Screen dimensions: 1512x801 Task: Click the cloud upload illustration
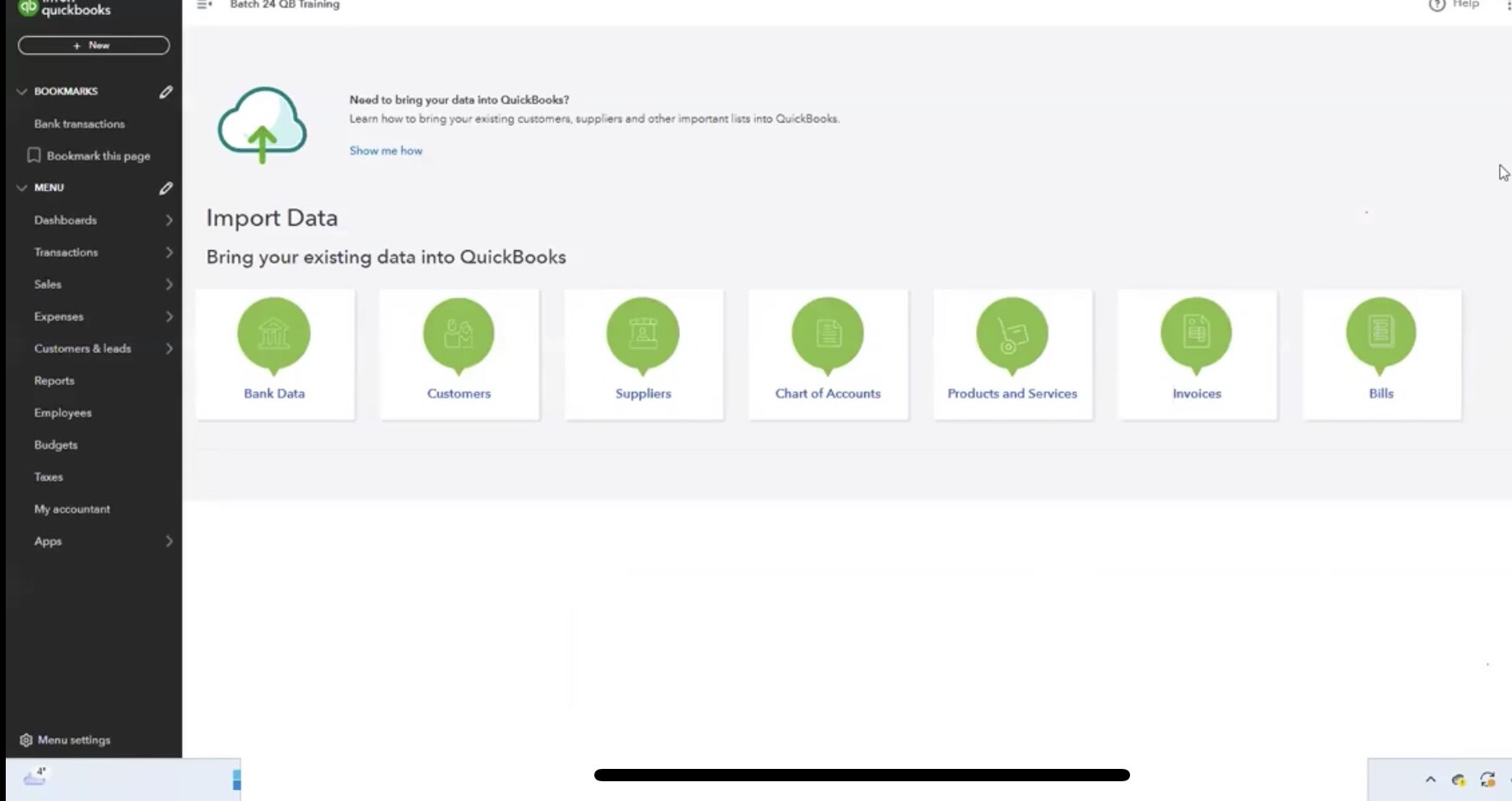[x=262, y=124]
